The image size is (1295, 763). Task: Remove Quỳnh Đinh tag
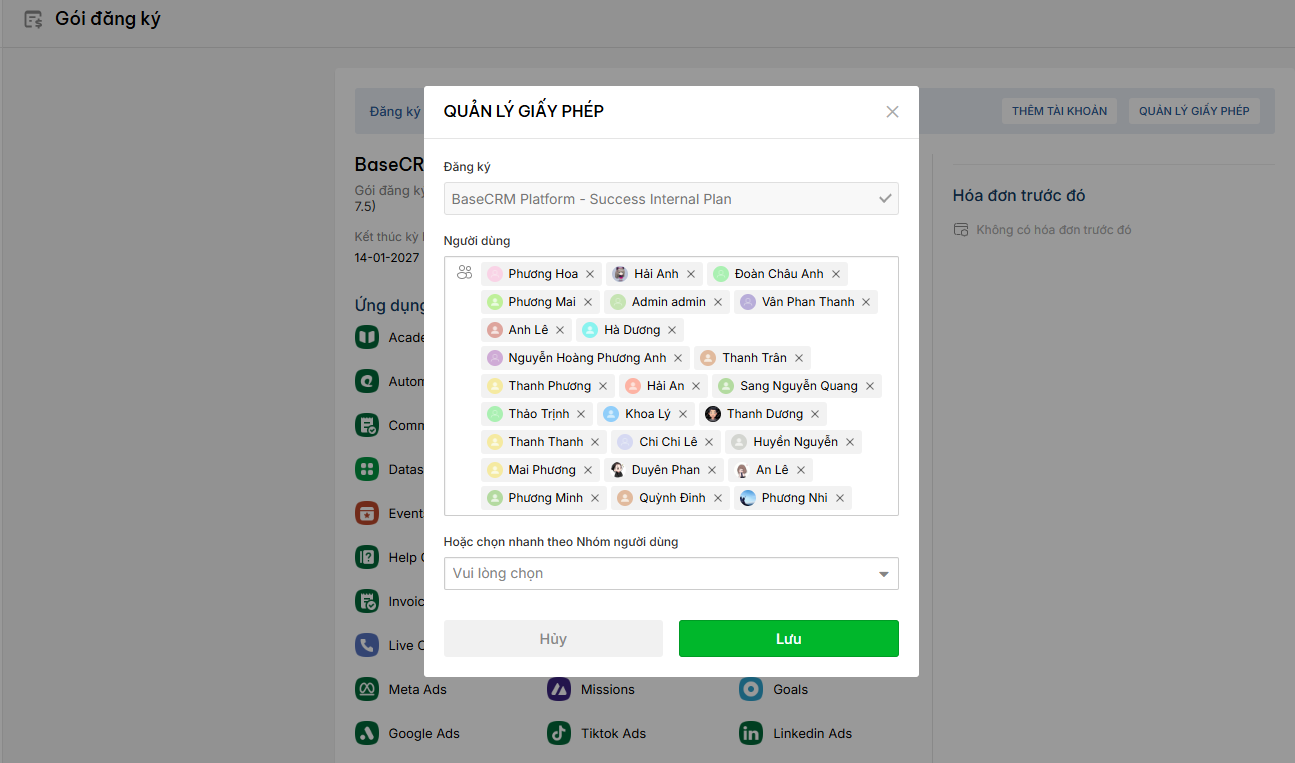click(718, 498)
